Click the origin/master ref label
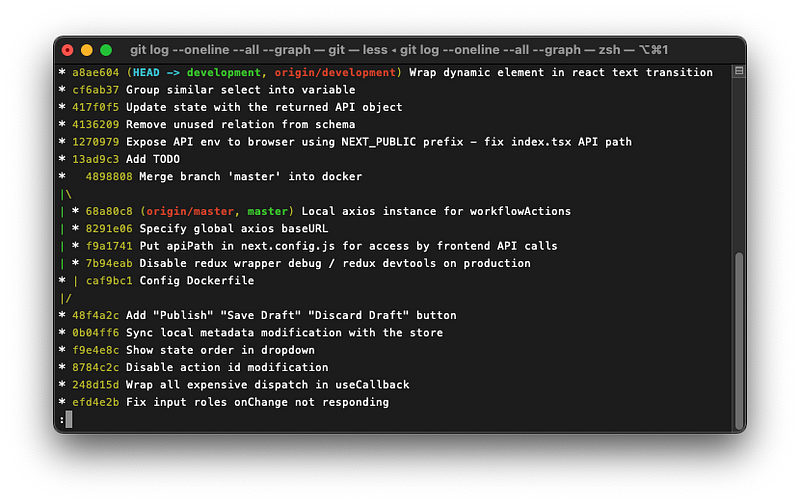 [x=190, y=211]
